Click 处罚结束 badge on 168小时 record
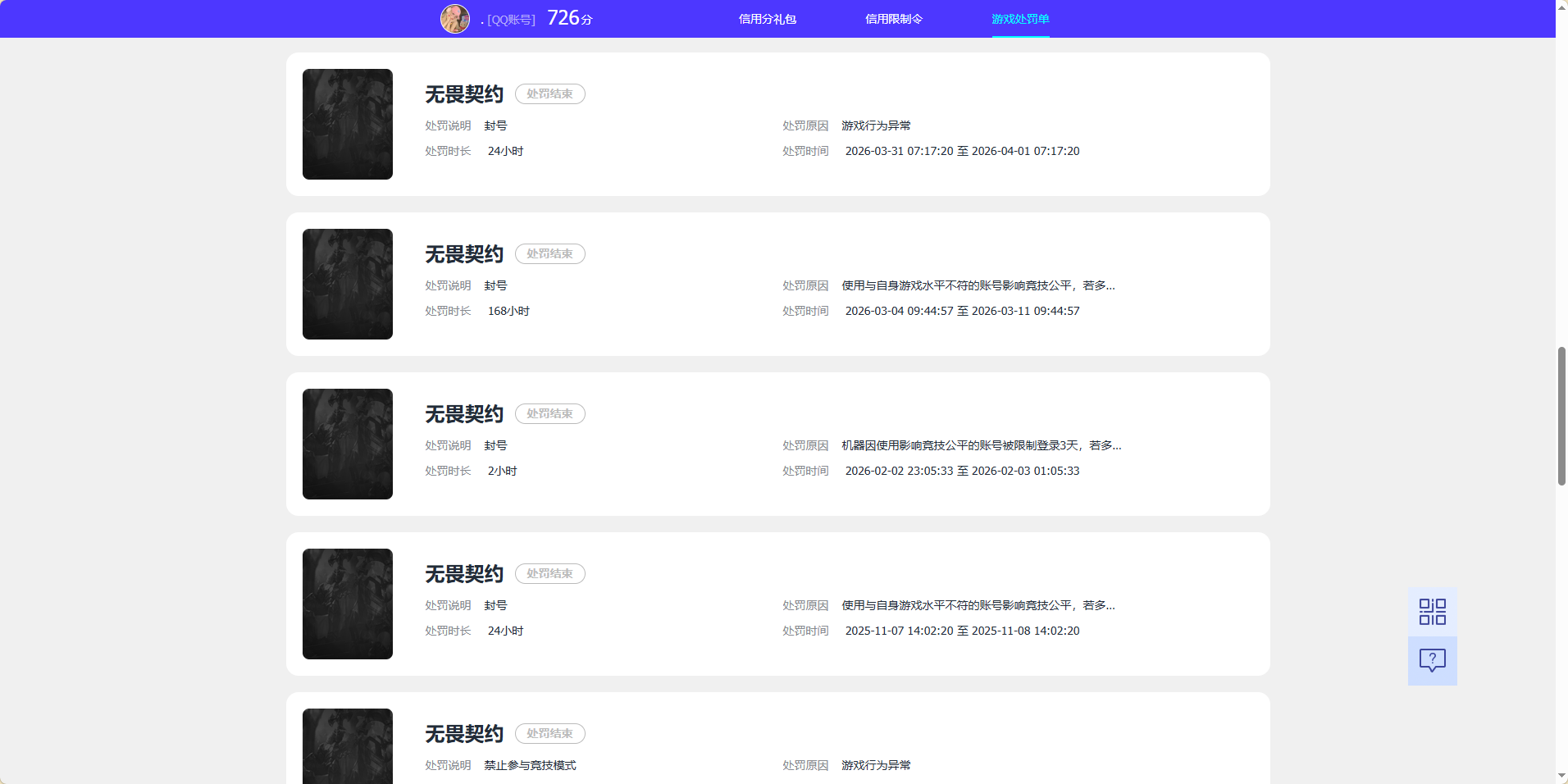This screenshot has height=784, width=1568. [x=550, y=254]
